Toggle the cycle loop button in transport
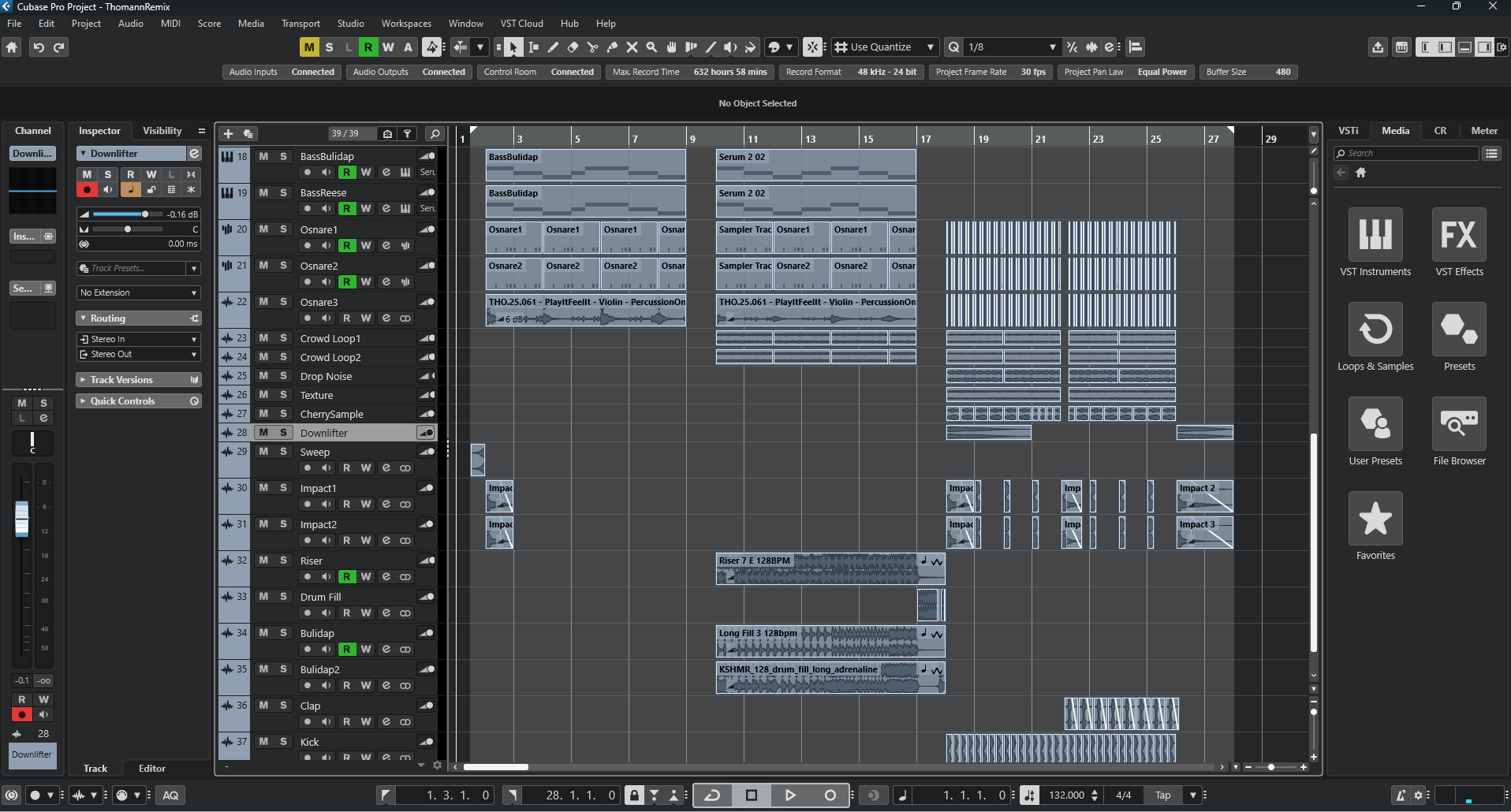This screenshot has height=812, width=1511. 712,795
